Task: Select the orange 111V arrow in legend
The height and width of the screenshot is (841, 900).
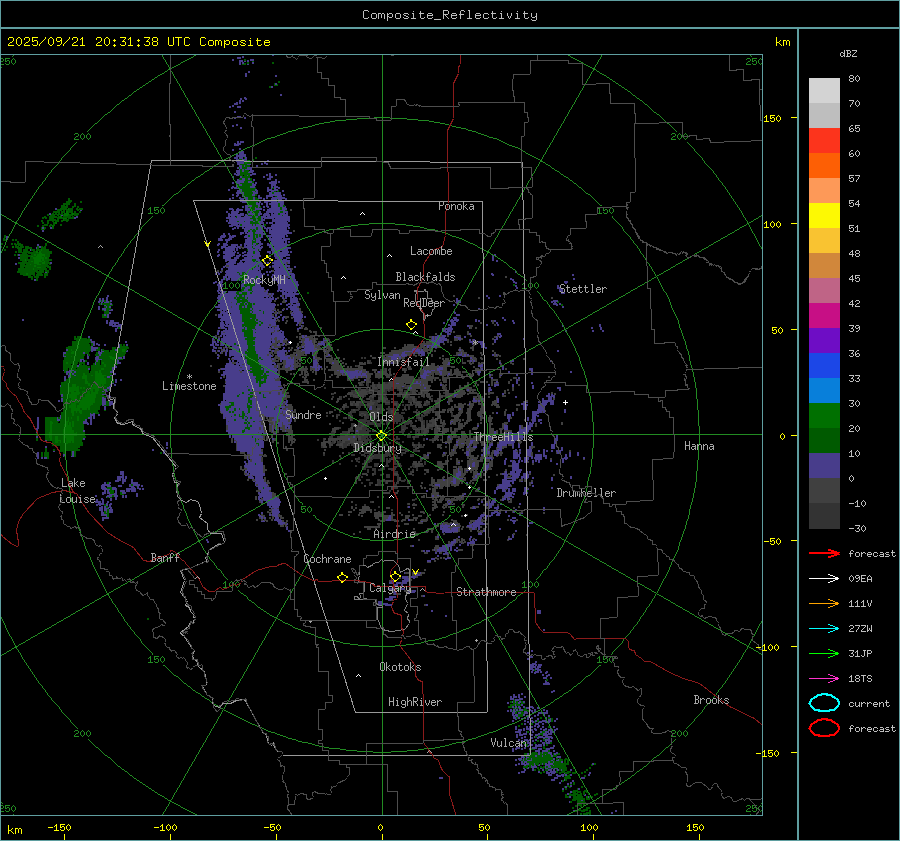Action: 824,603
